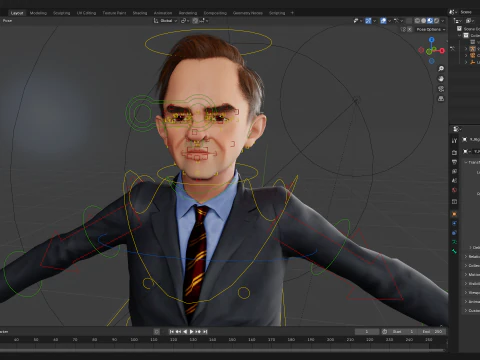The width and height of the screenshot is (480, 360).
Task: Select wireframe viewport shading
Action: click(417, 21)
